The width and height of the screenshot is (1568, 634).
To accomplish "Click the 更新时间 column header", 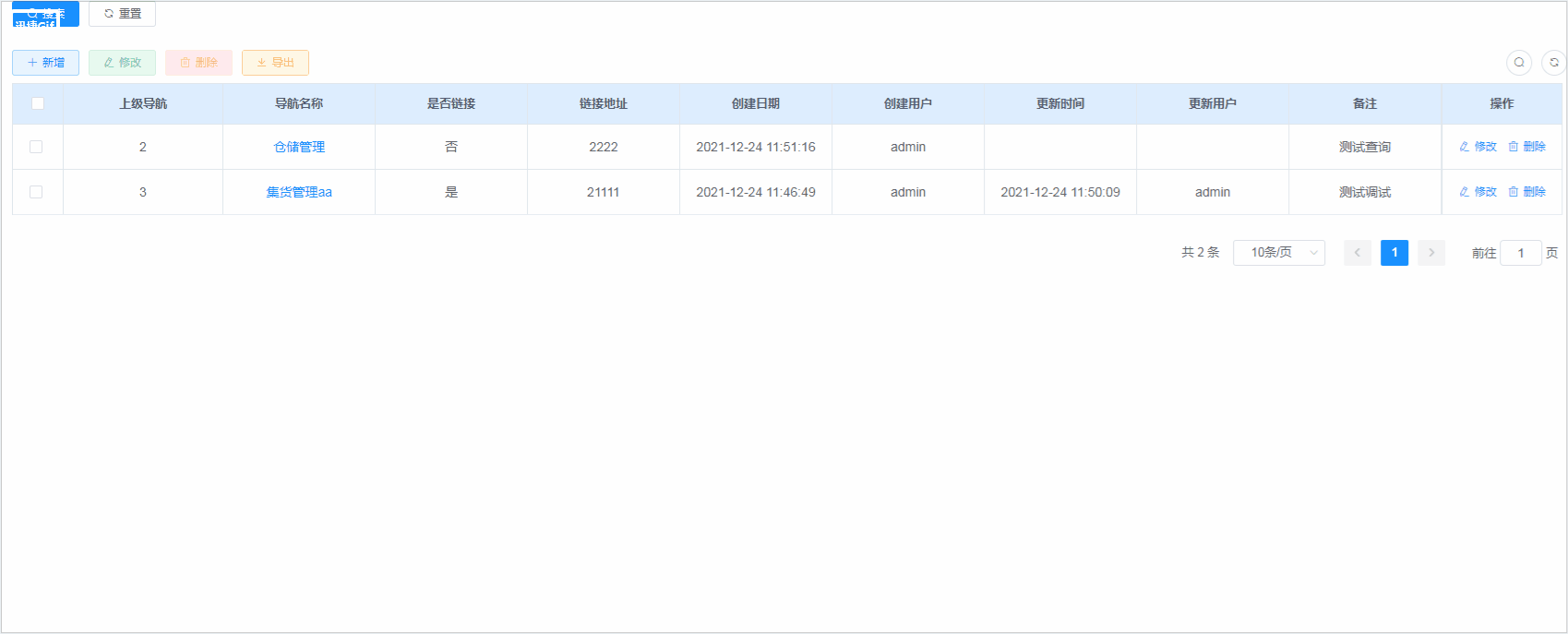I will 1060,103.
